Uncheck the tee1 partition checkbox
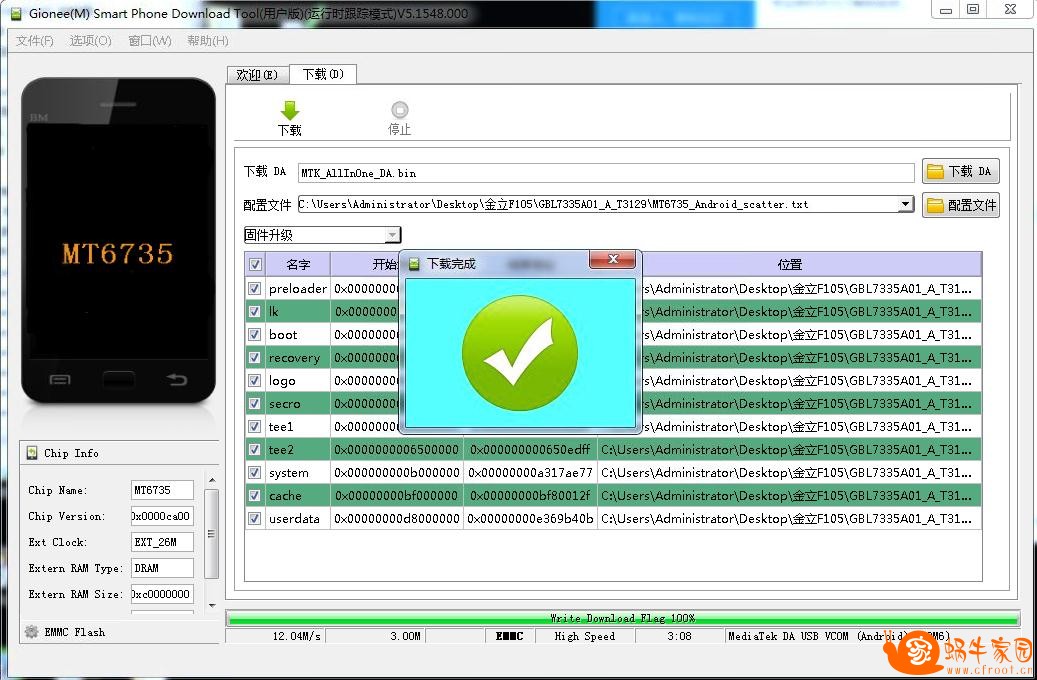This screenshot has height=680, width=1037. point(255,427)
